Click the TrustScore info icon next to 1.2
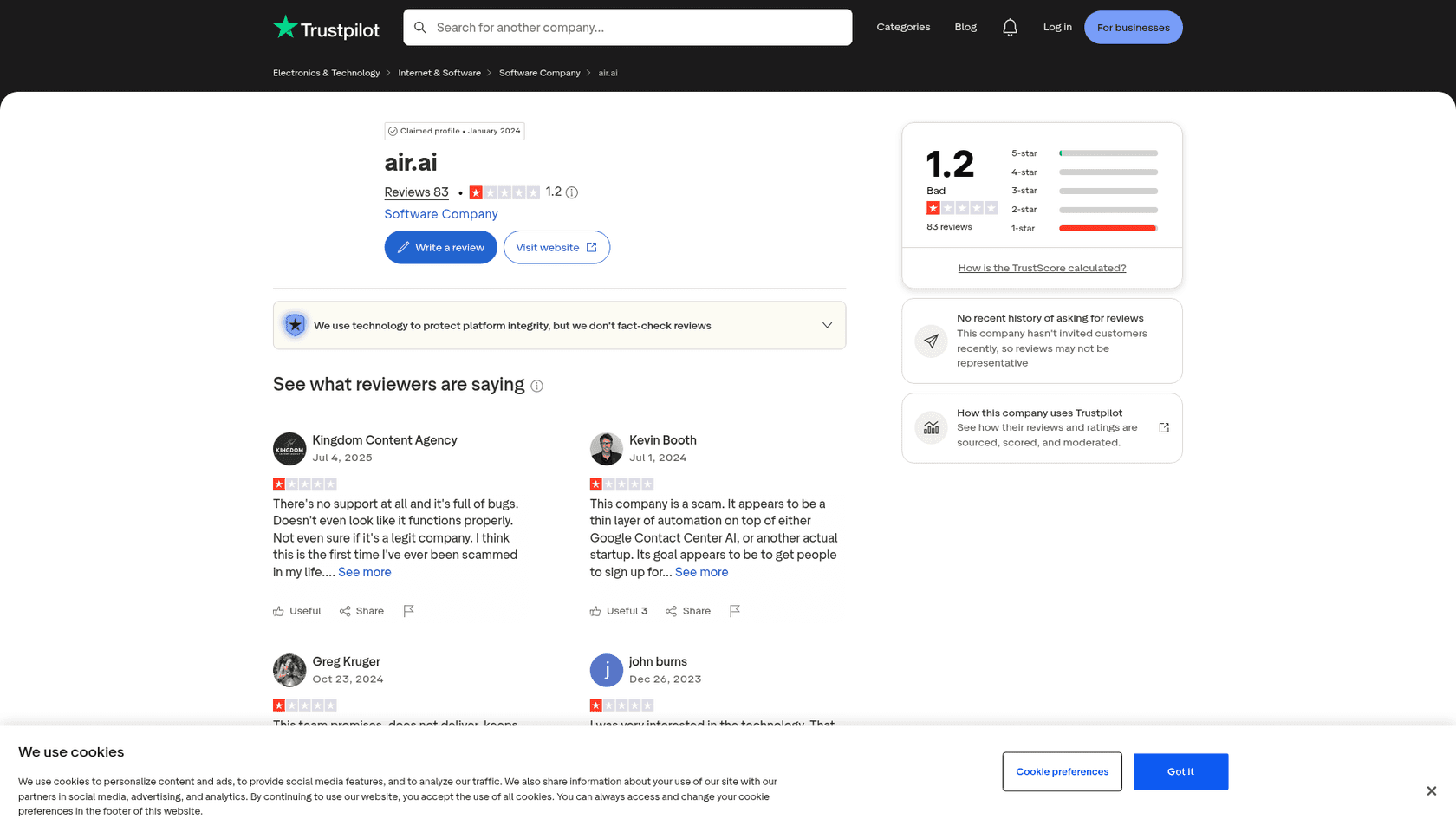This screenshot has width=1456, height=819. pos(572,192)
